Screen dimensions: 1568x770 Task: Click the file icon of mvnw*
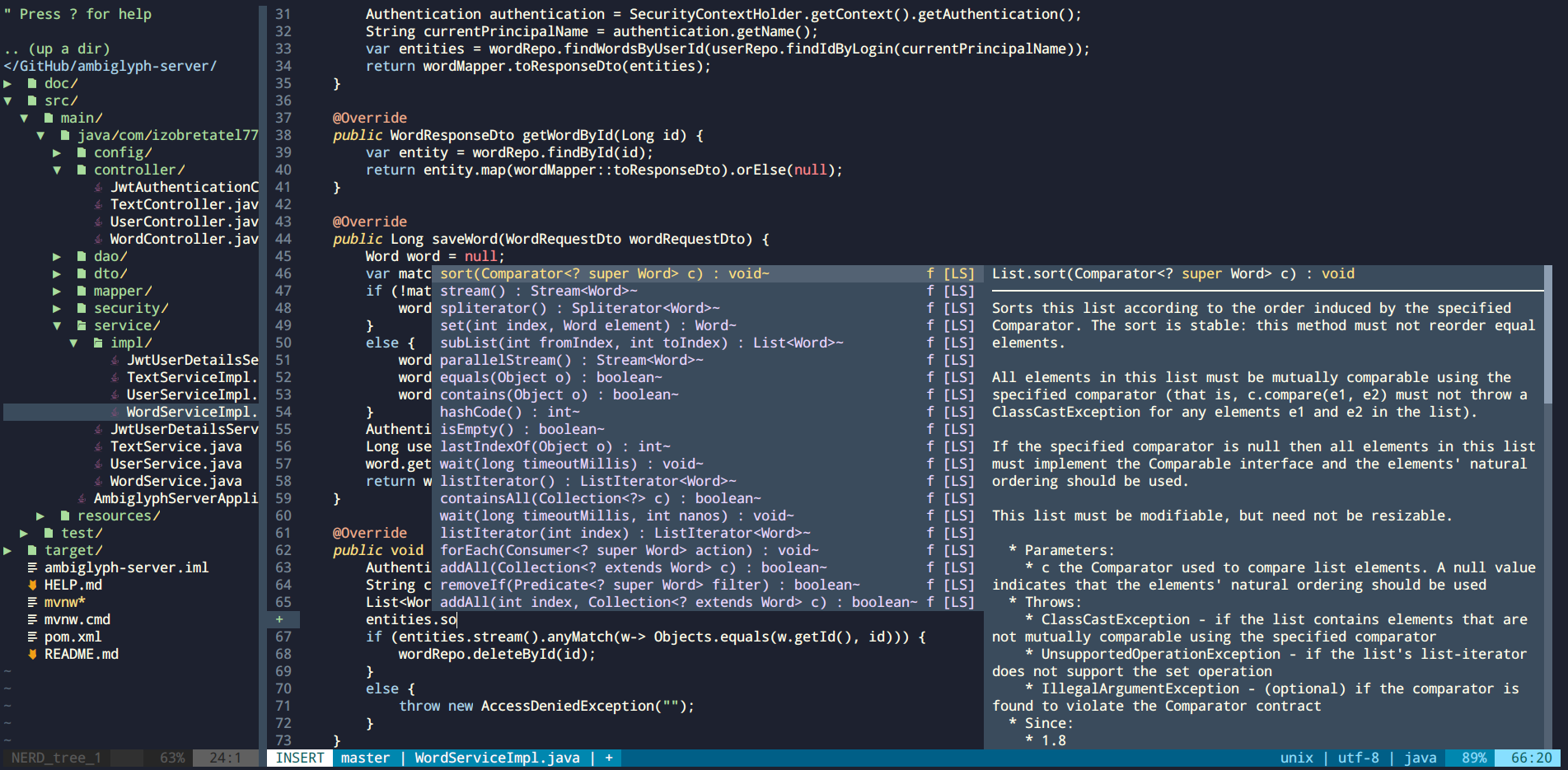(32, 602)
